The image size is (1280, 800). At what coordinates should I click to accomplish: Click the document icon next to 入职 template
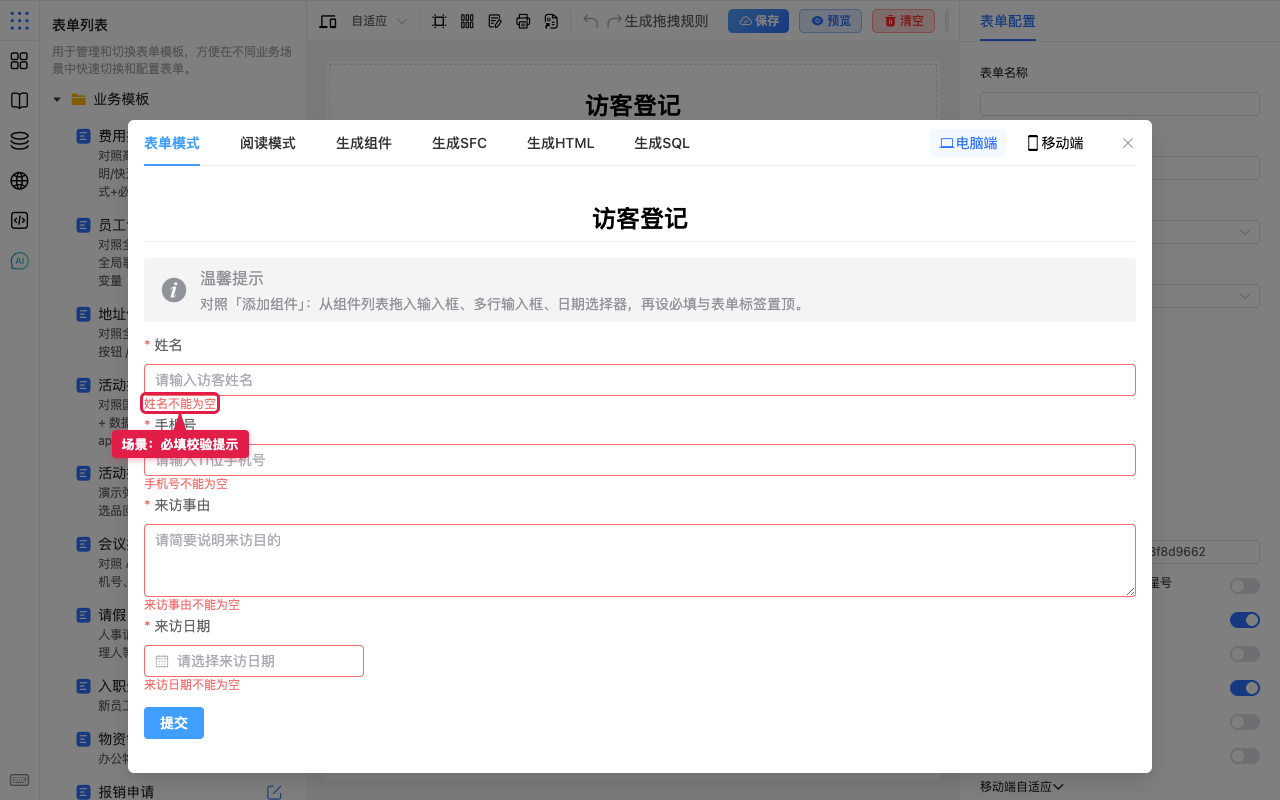click(84, 686)
